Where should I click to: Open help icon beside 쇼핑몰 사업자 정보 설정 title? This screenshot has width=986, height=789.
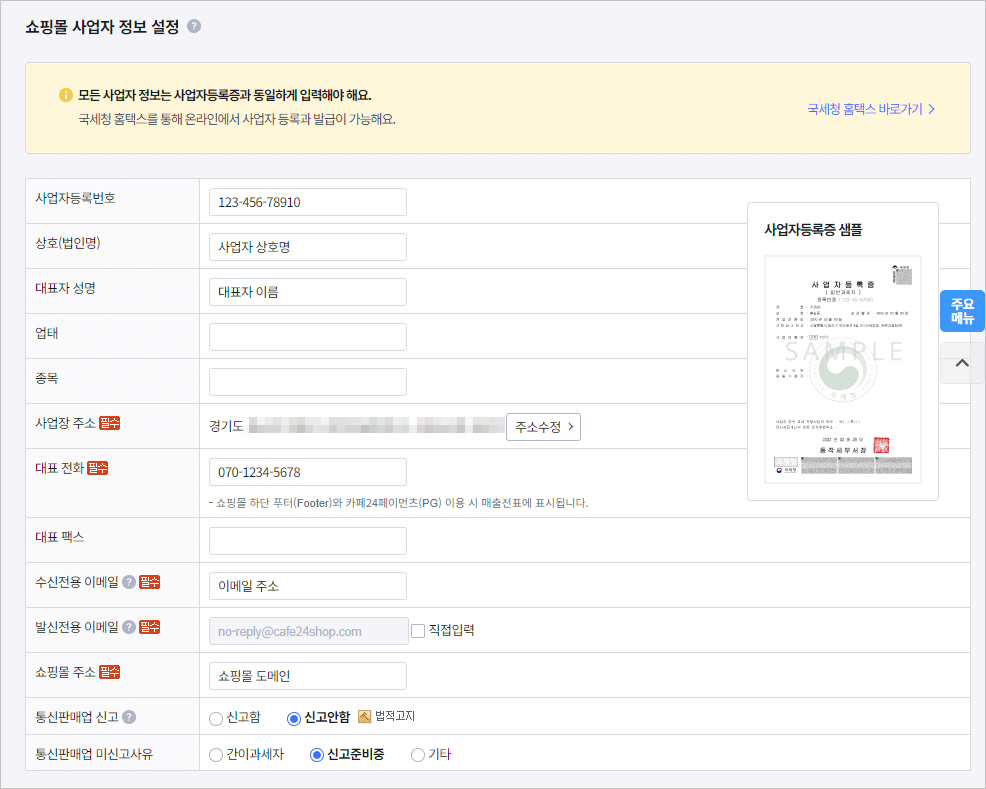[194, 26]
